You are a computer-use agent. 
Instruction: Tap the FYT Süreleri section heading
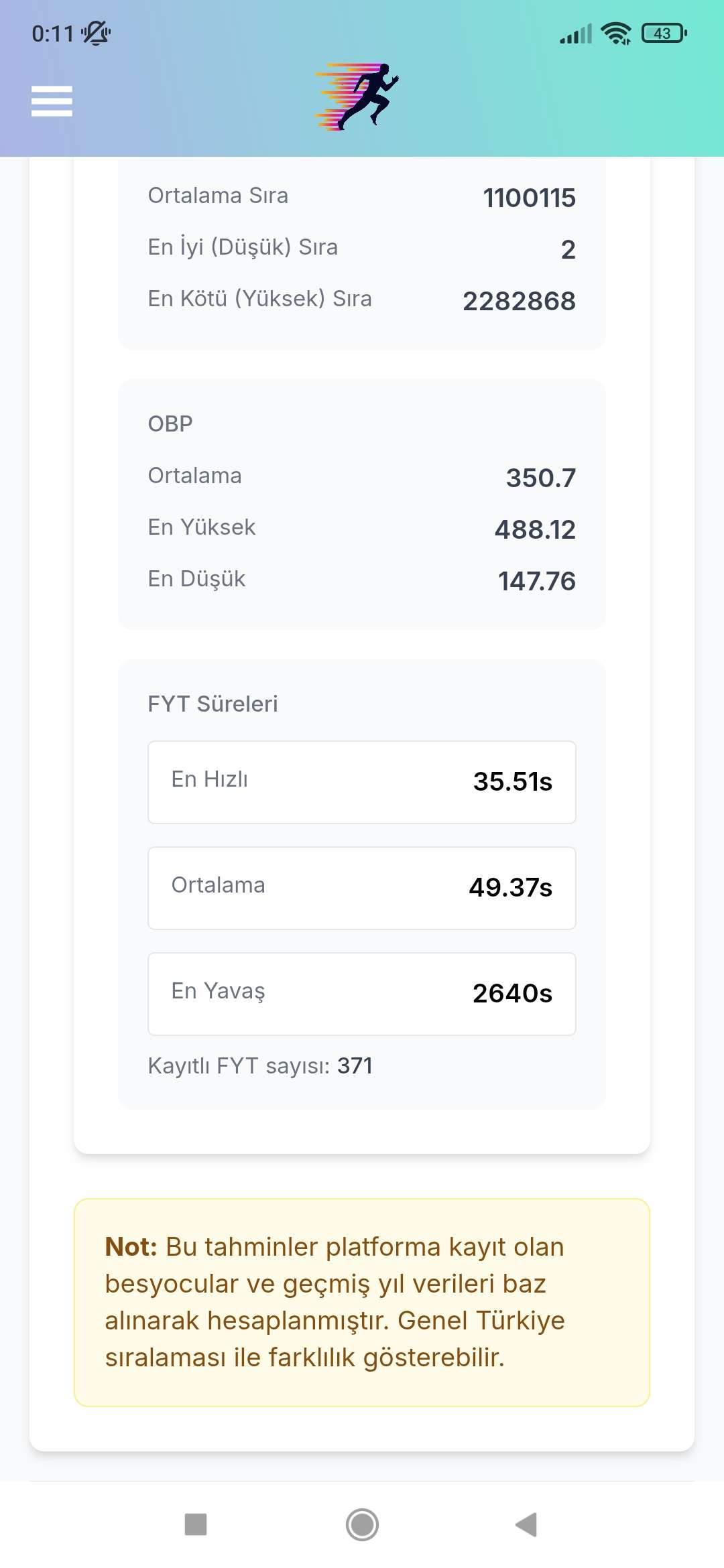pos(213,704)
